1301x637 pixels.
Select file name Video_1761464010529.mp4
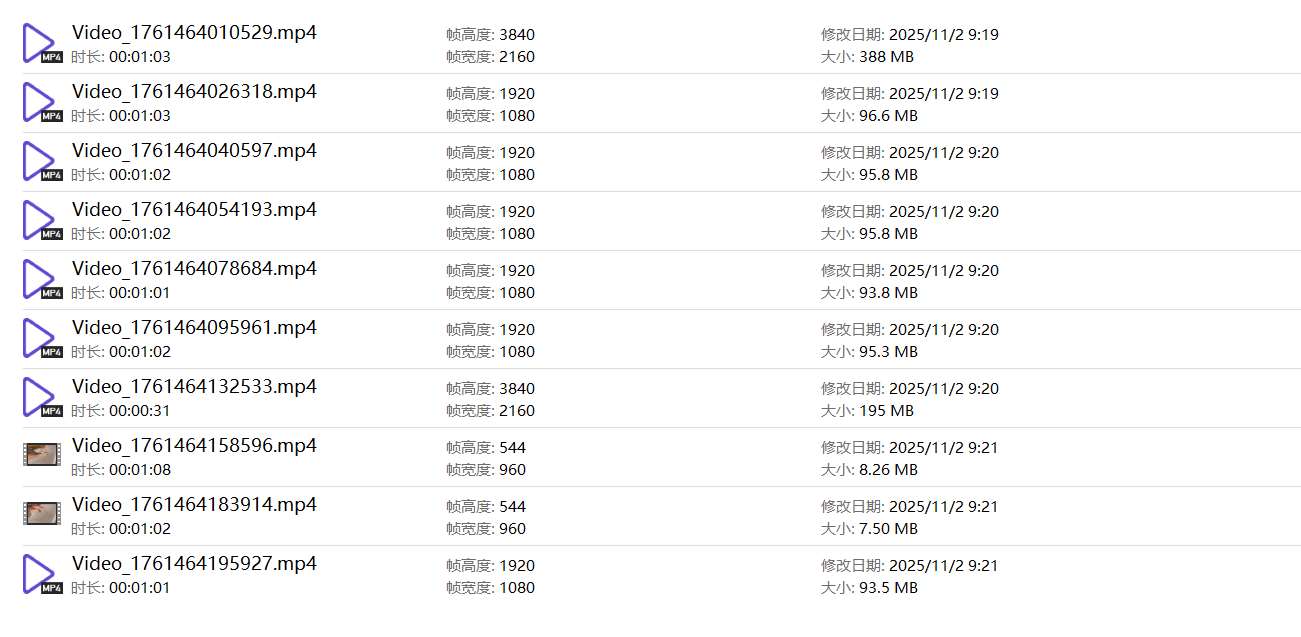194,33
